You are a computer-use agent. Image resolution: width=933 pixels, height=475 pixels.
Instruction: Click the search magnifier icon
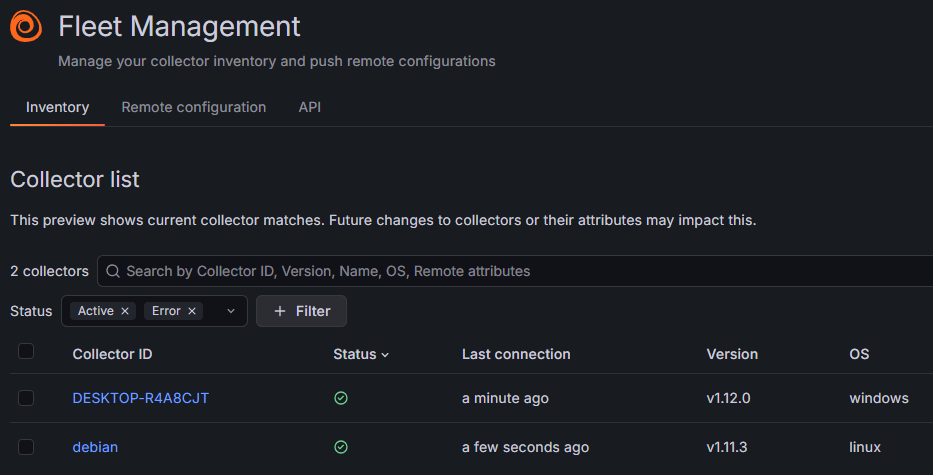(113, 271)
